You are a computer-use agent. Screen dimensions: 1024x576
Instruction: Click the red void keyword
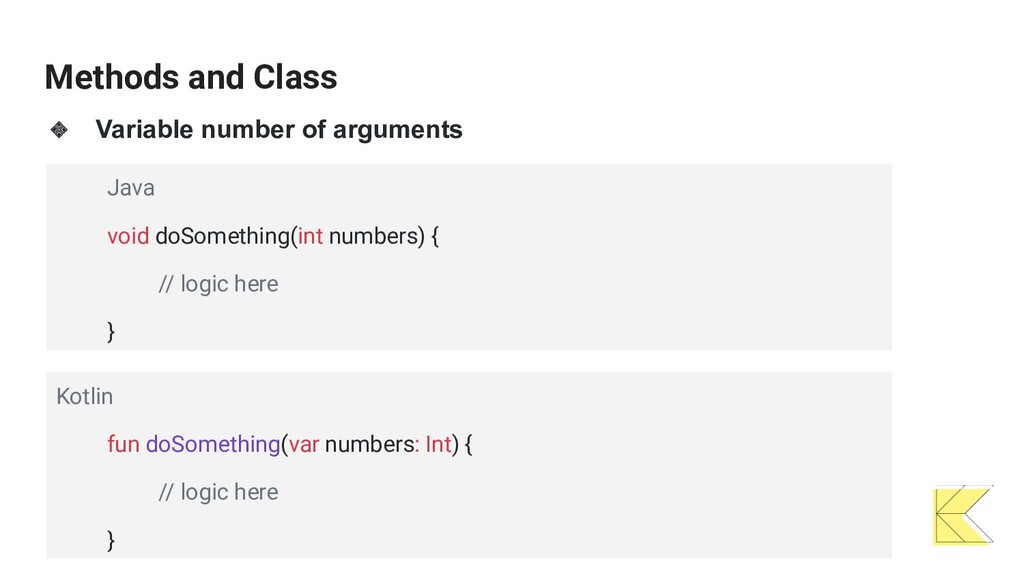click(x=128, y=236)
